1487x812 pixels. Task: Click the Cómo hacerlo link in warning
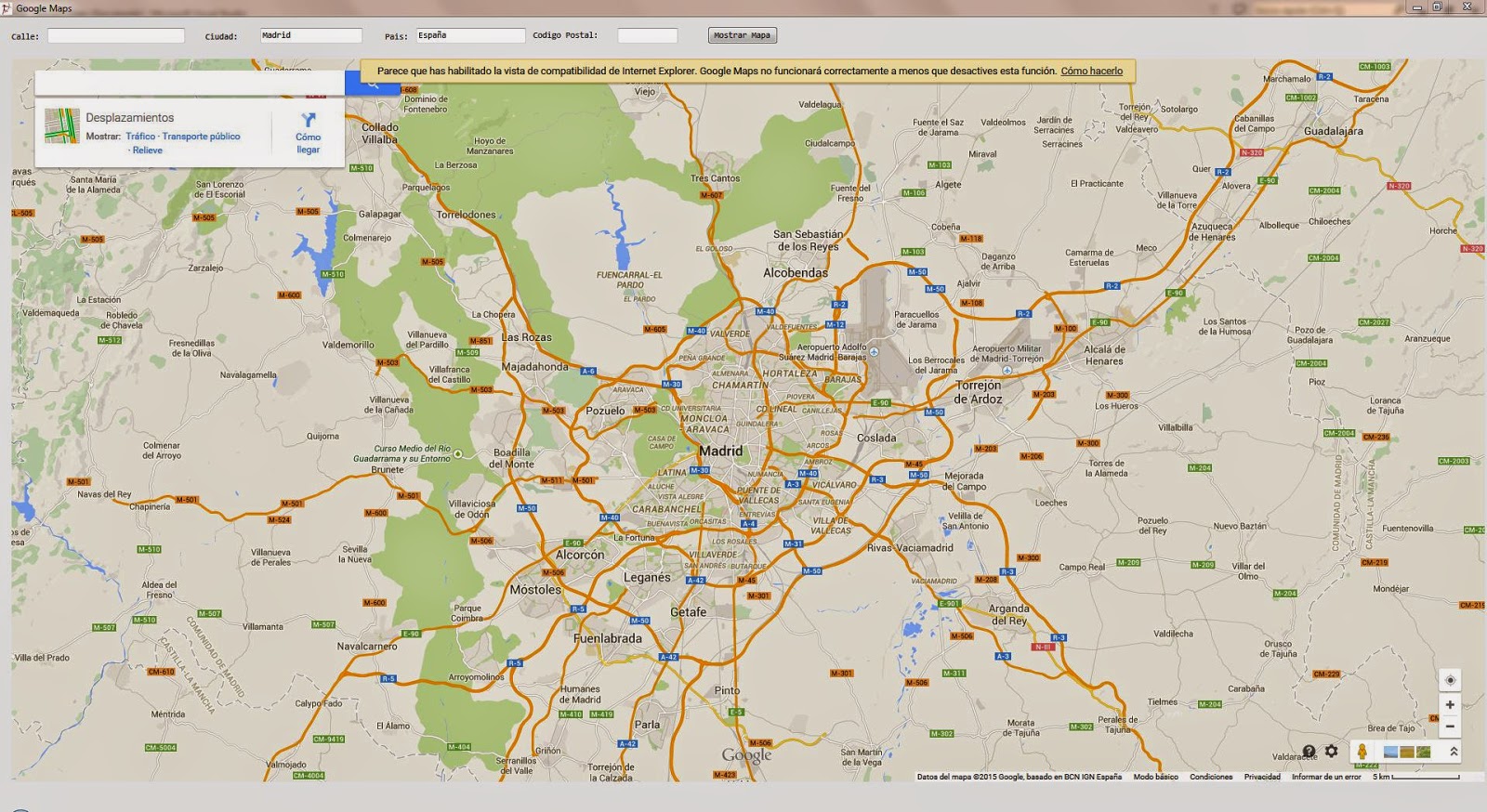point(1091,71)
